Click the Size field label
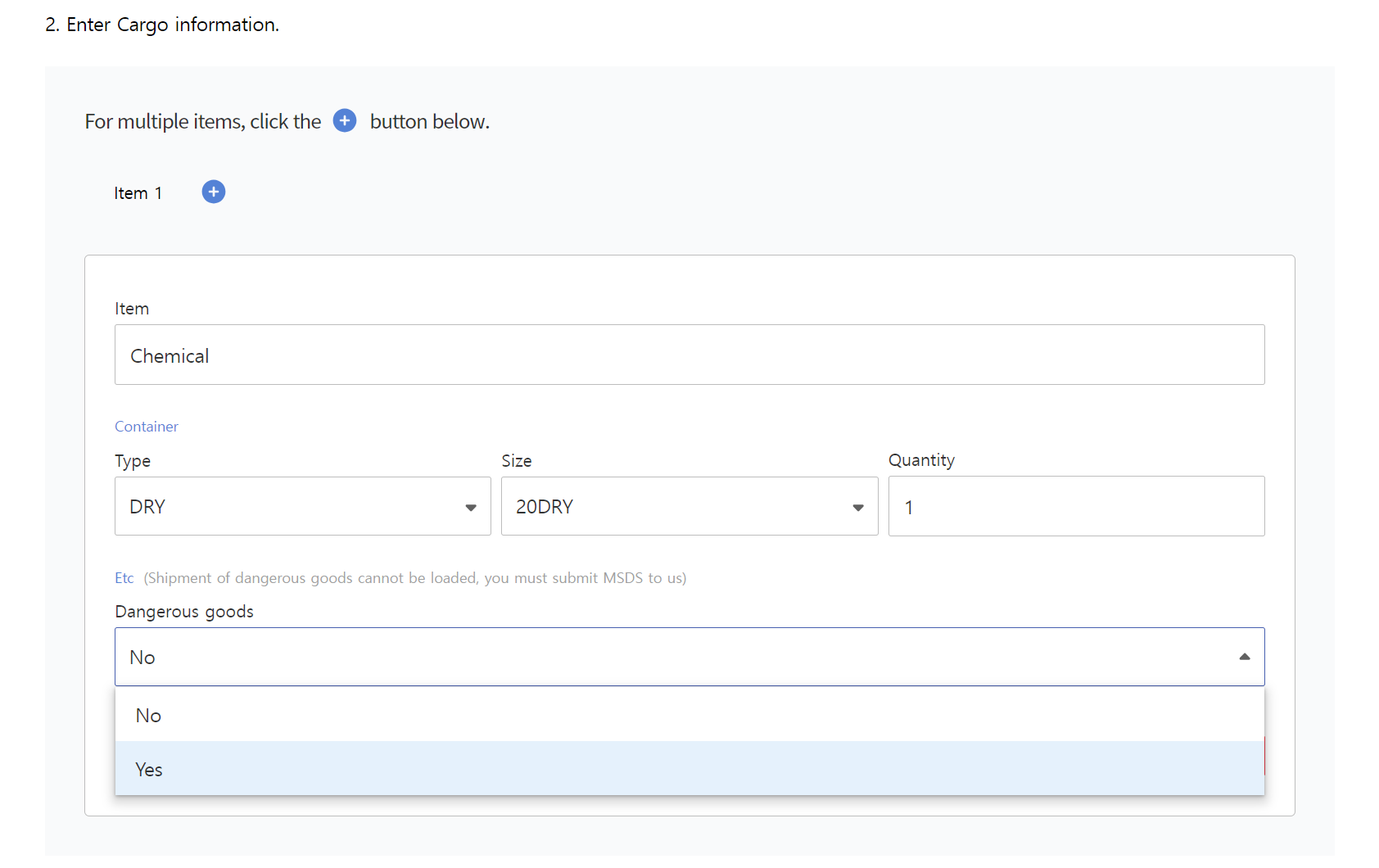 [x=517, y=461]
